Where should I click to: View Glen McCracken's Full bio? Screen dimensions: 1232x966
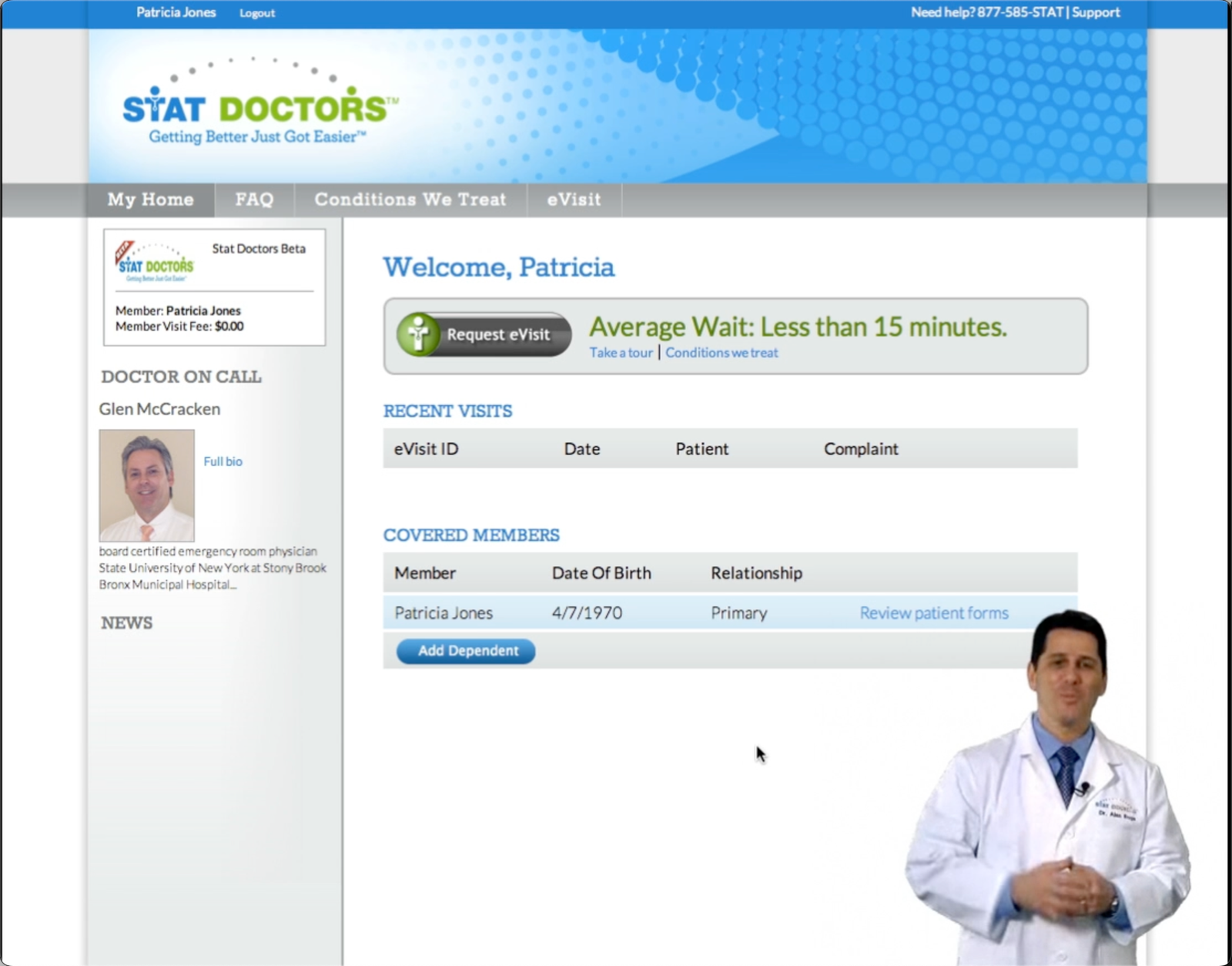click(222, 461)
